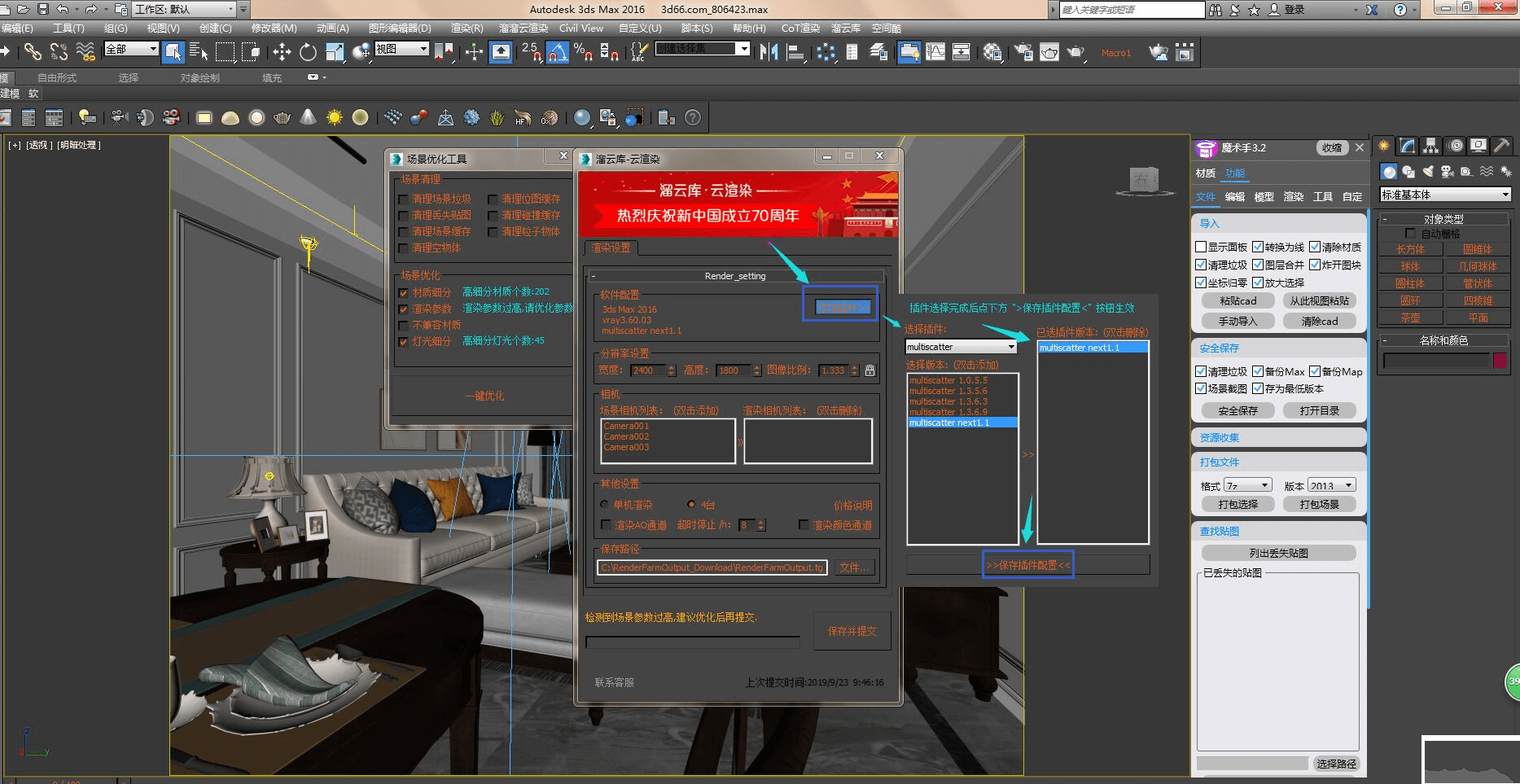The height and width of the screenshot is (784, 1520).
Task: Select the Move transform tool
Action: pyautogui.click(x=282, y=53)
